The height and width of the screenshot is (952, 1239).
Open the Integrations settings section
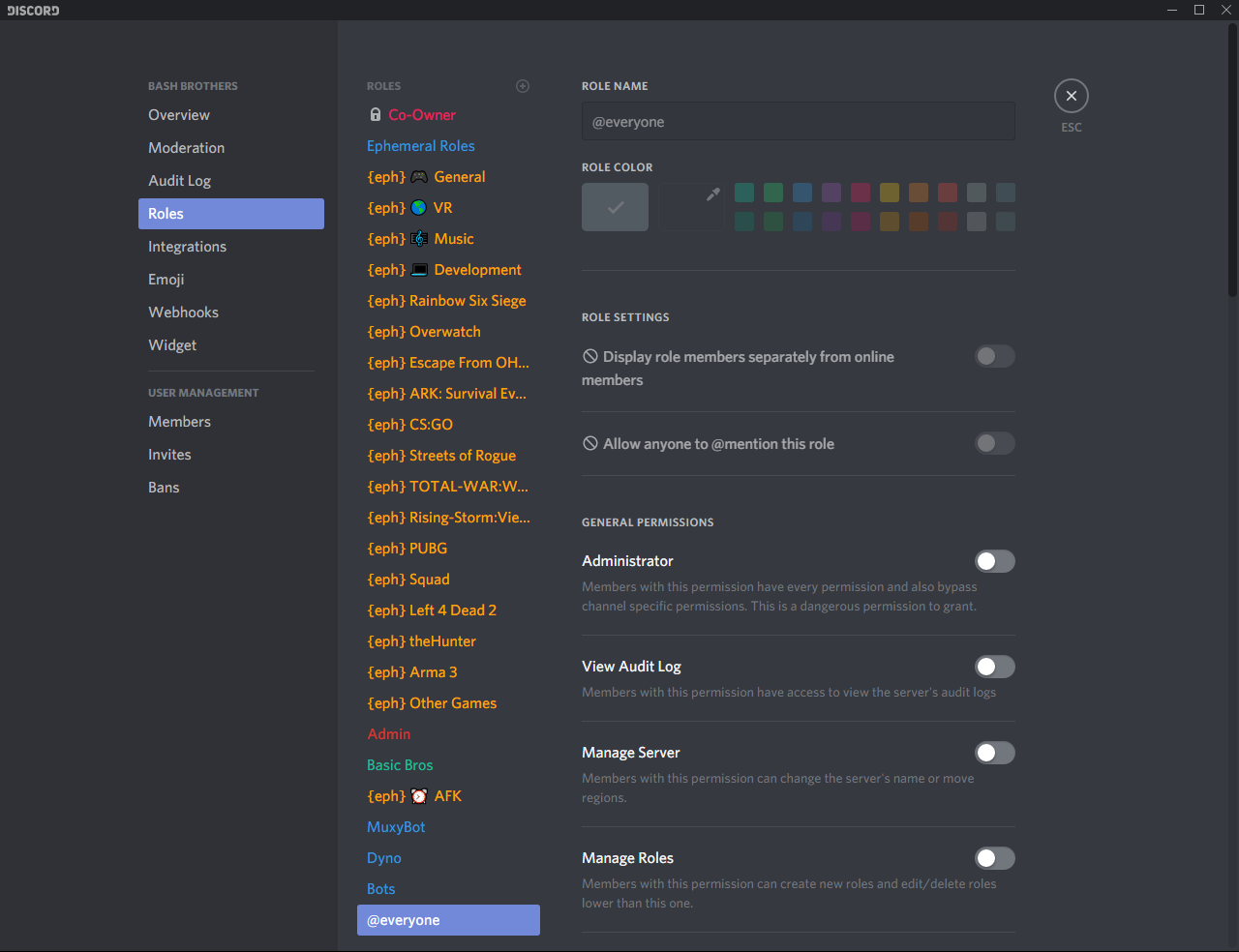coord(187,247)
